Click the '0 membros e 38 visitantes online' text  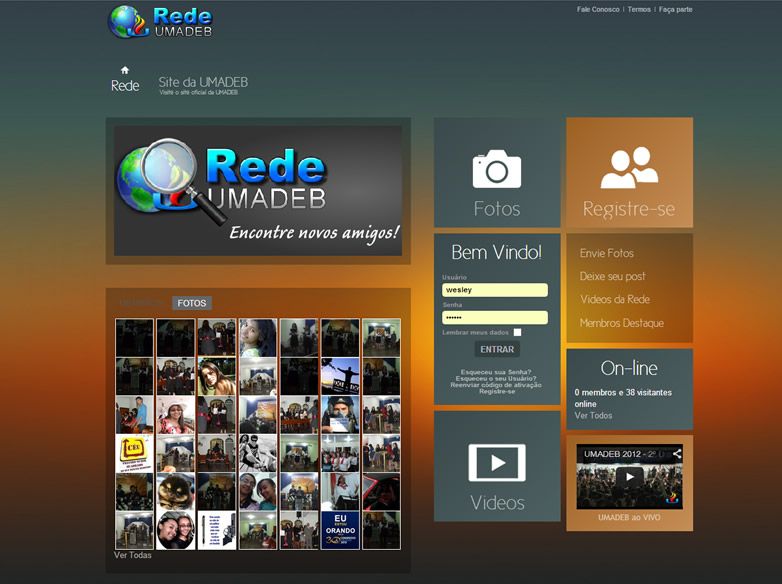pos(623,398)
